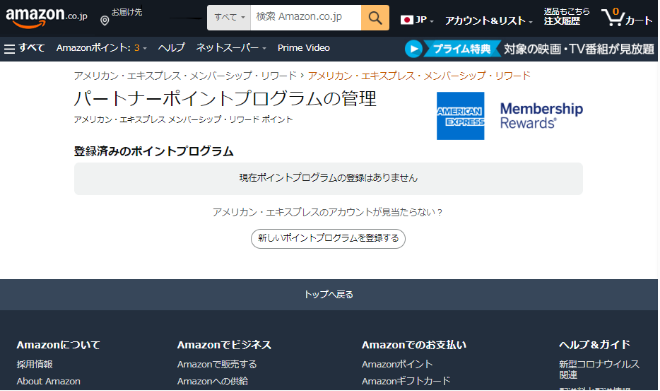Click the プライム特典 banner label

click(x=462, y=49)
